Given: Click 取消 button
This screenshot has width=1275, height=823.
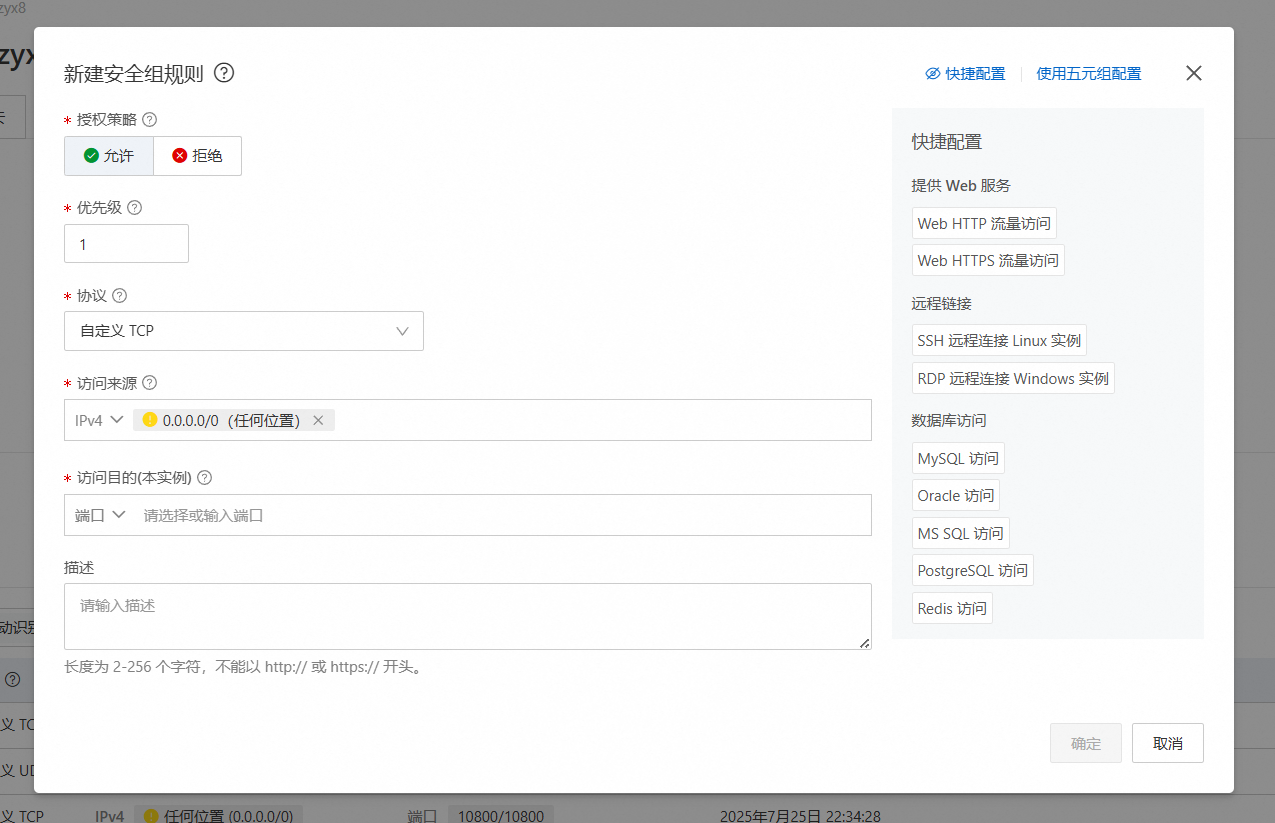Looking at the screenshot, I should (x=1167, y=744).
